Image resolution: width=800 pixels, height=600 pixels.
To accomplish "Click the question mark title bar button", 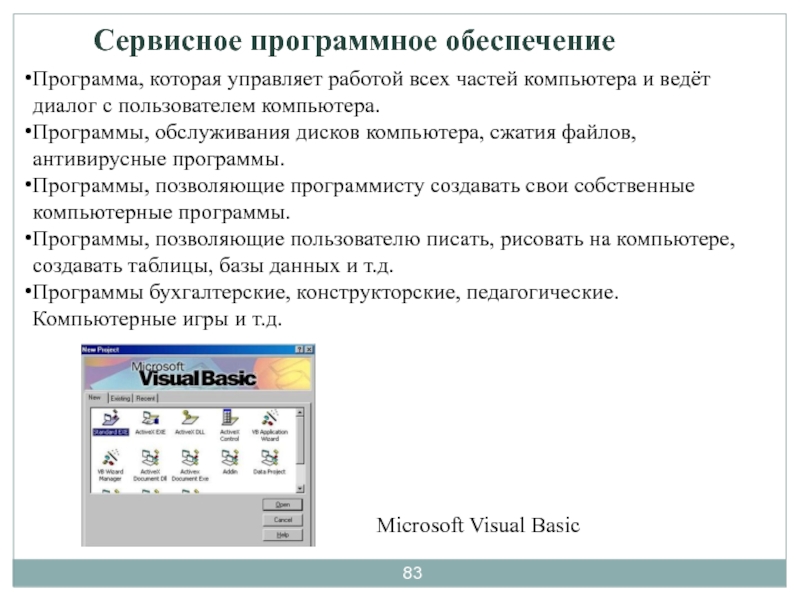I will tap(299, 349).
